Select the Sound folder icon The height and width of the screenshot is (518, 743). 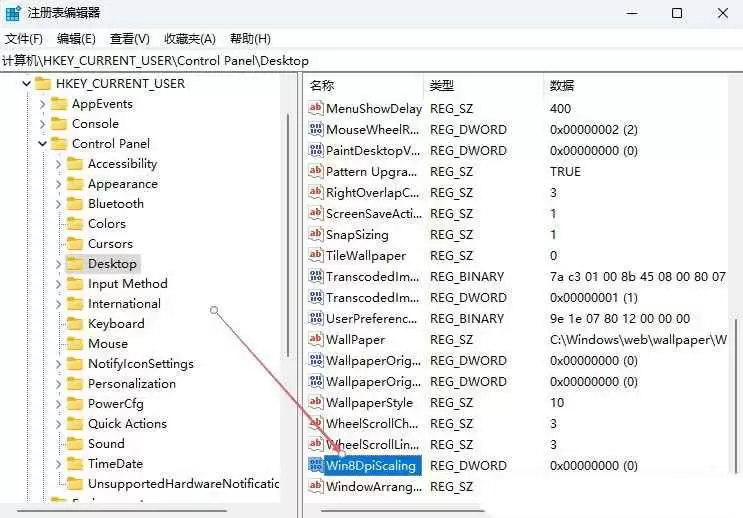[x=75, y=444]
